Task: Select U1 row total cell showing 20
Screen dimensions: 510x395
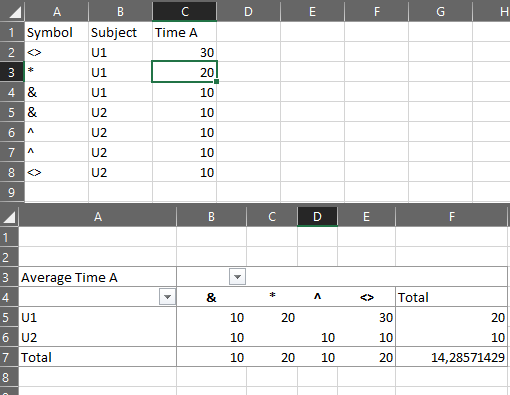Action: [x=452, y=317]
